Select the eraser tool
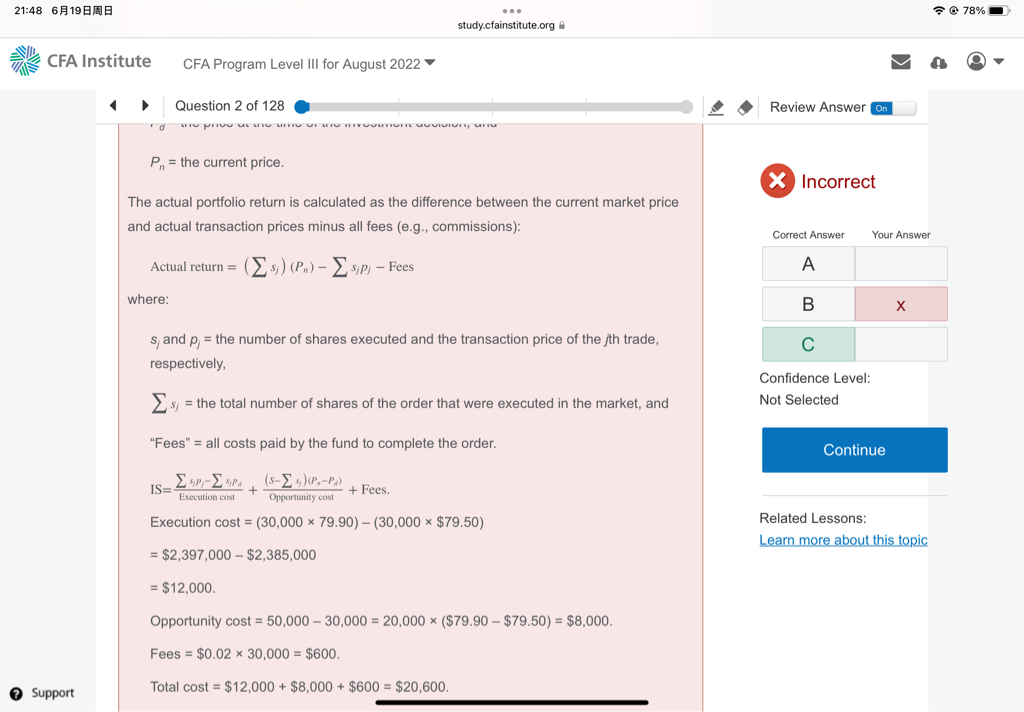The image size is (1024, 712). coord(745,107)
